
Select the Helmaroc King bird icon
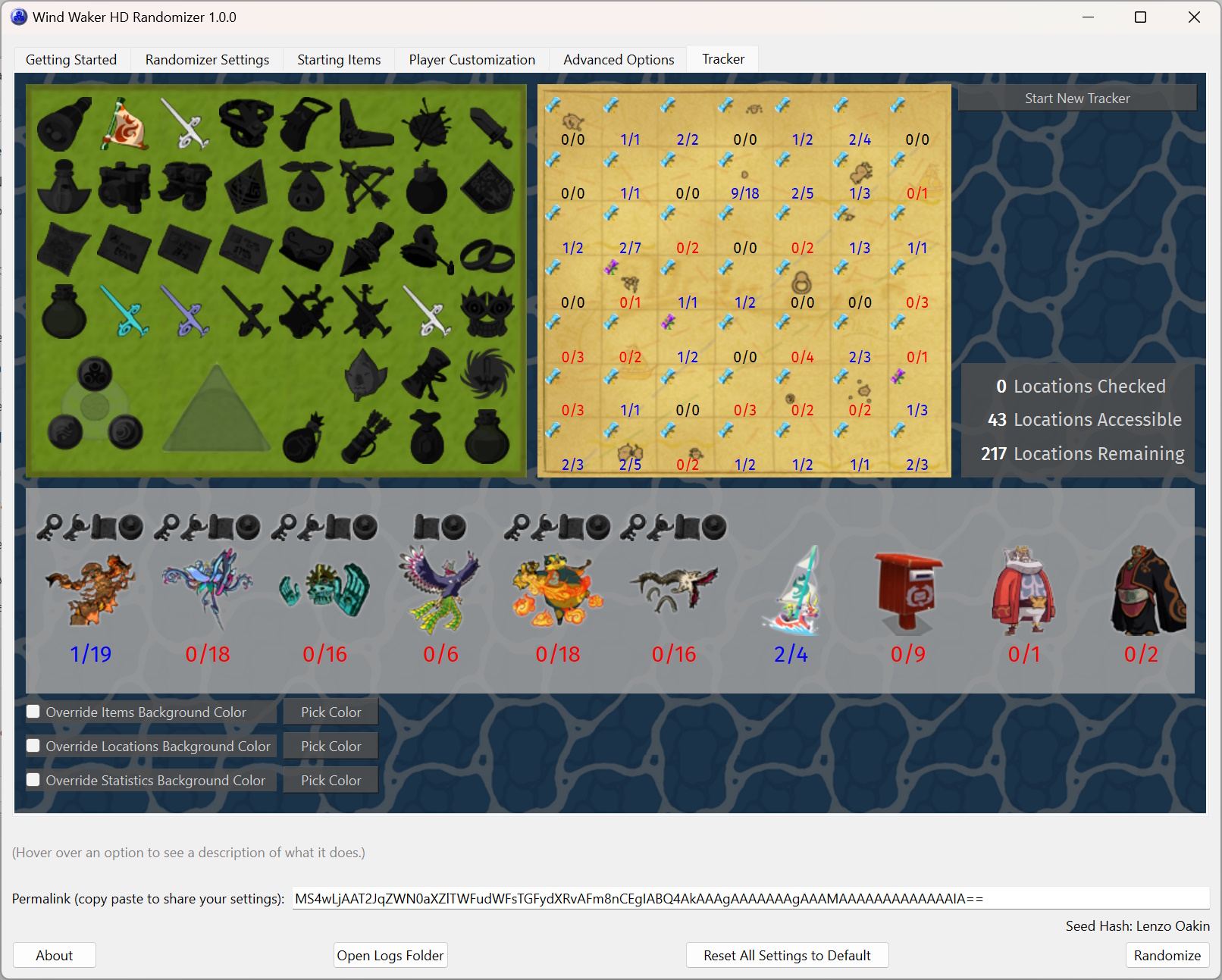click(x=441, y=590)
